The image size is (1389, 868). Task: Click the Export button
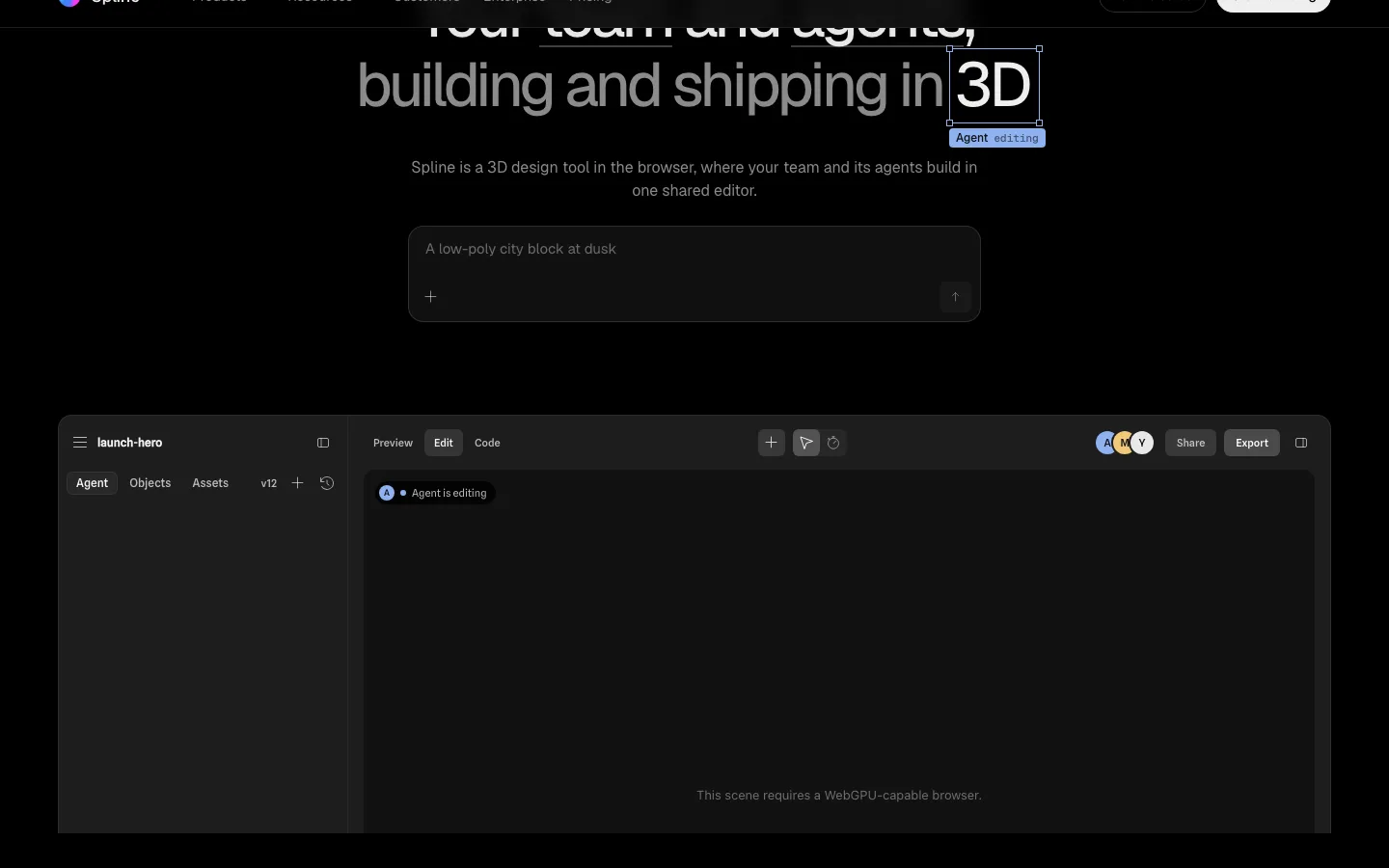click(x=1252, y=443)
